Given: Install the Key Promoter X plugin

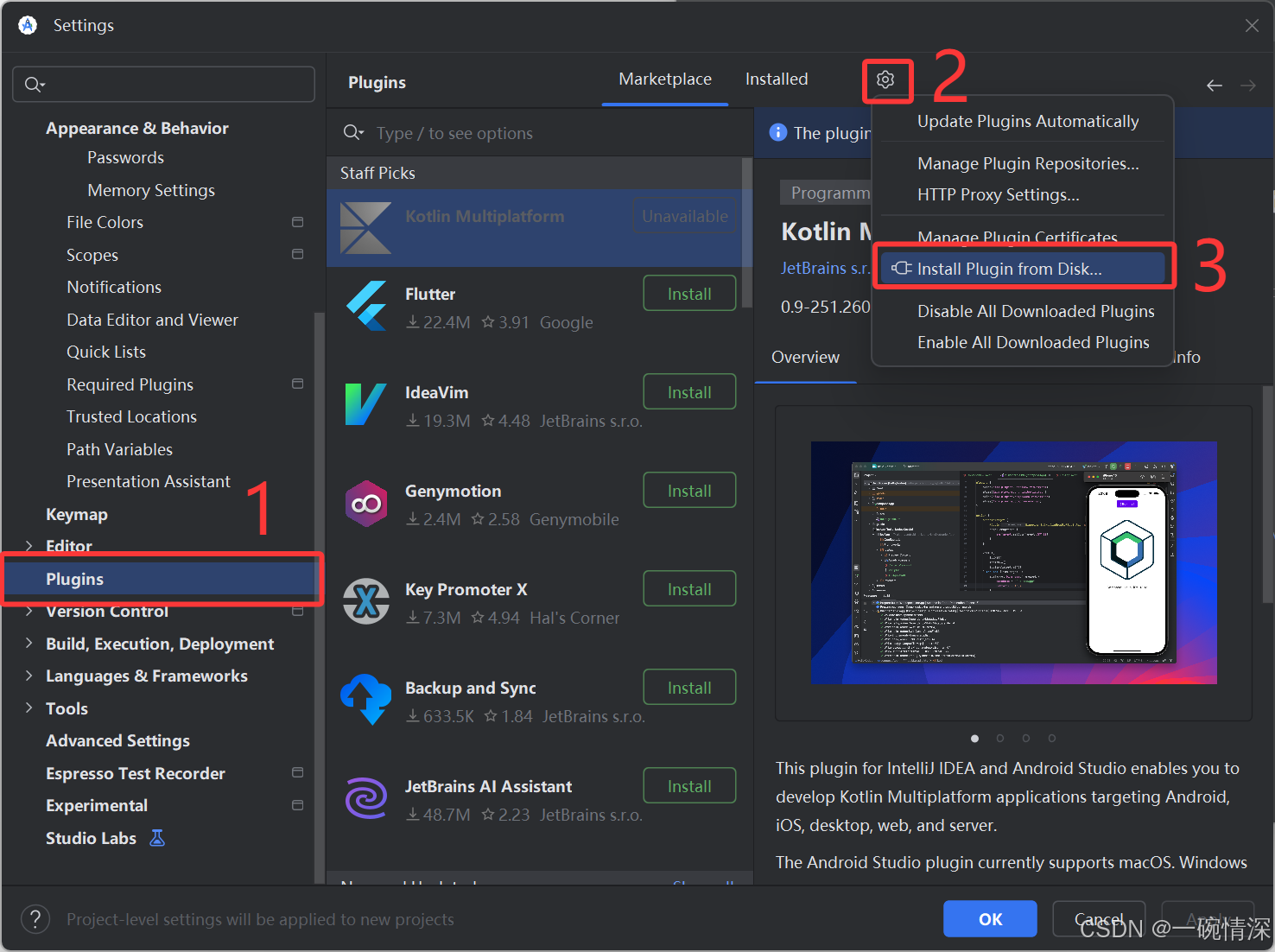Looking at the screenshot, I should click(x=689, y=589).
